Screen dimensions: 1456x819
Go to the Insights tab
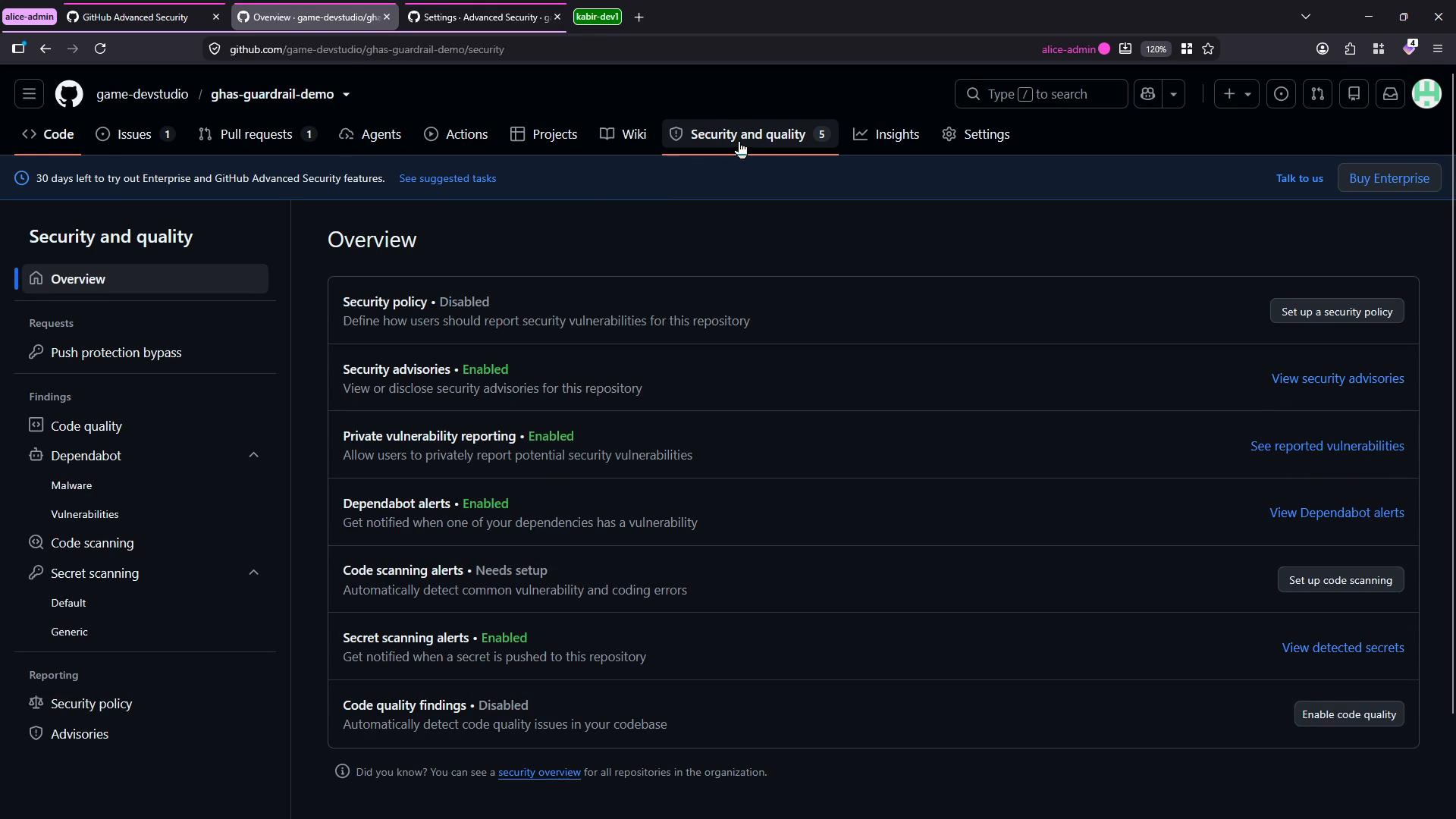coord(886,134)
